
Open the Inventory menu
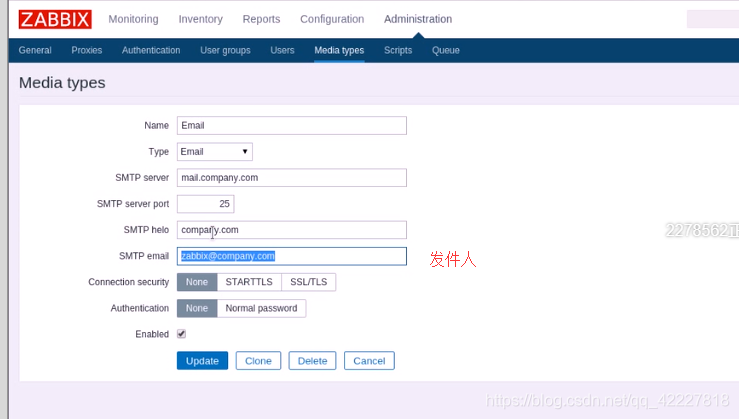pos(200,19)
